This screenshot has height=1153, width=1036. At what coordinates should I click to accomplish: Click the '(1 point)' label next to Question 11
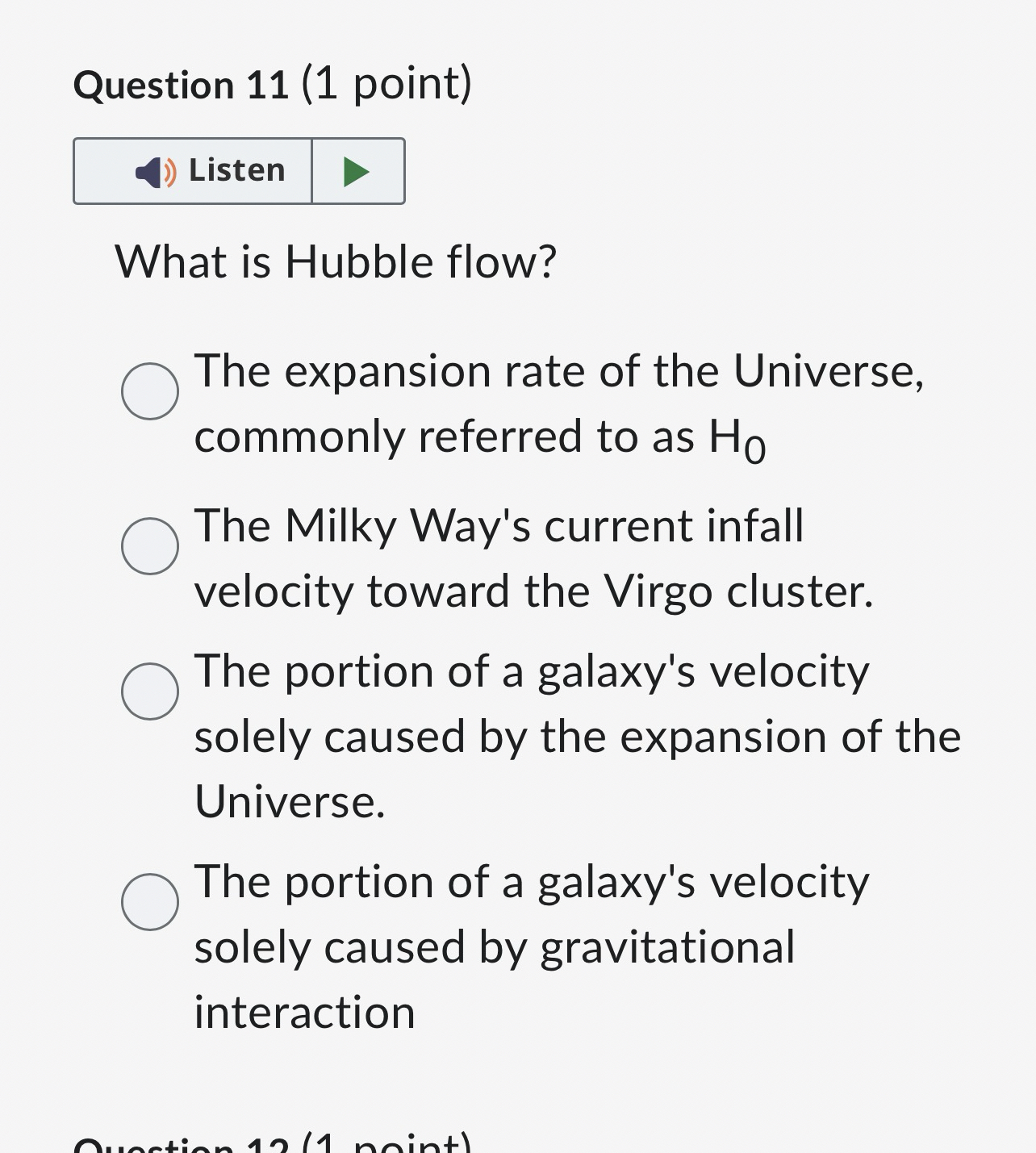[x=386, y=83]
